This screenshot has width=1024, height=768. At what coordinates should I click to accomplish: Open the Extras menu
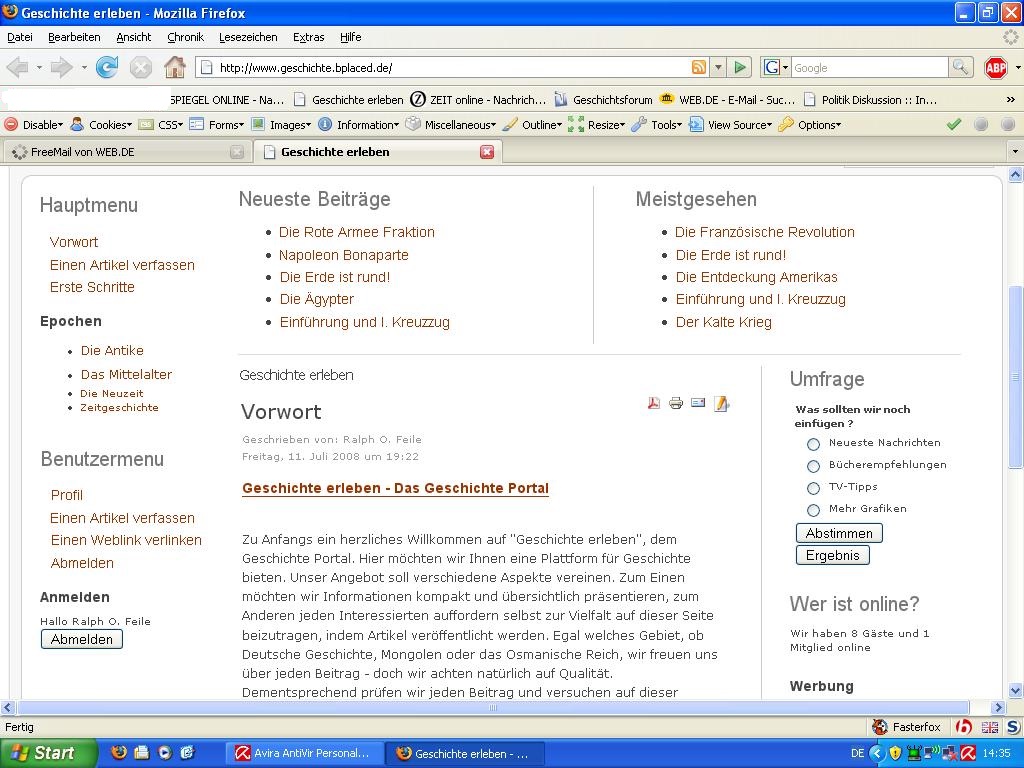pos(308,37)
